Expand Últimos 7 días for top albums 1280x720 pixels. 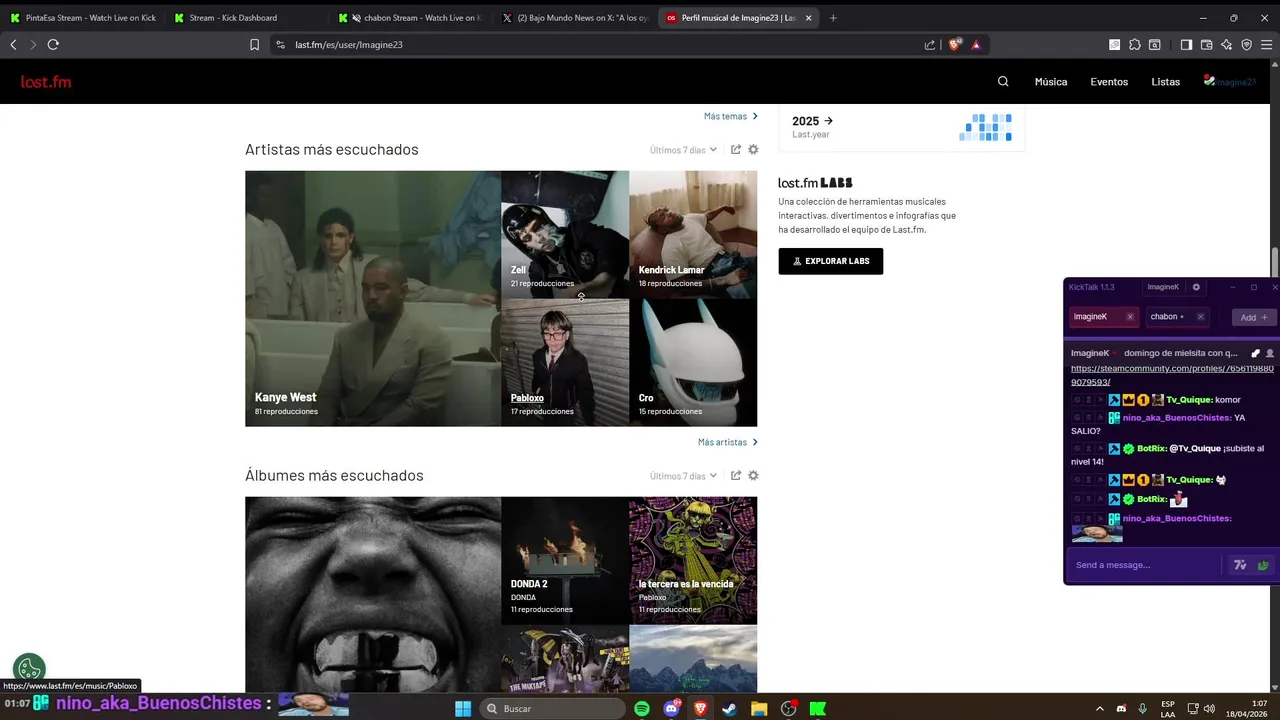tap(684, 476)
